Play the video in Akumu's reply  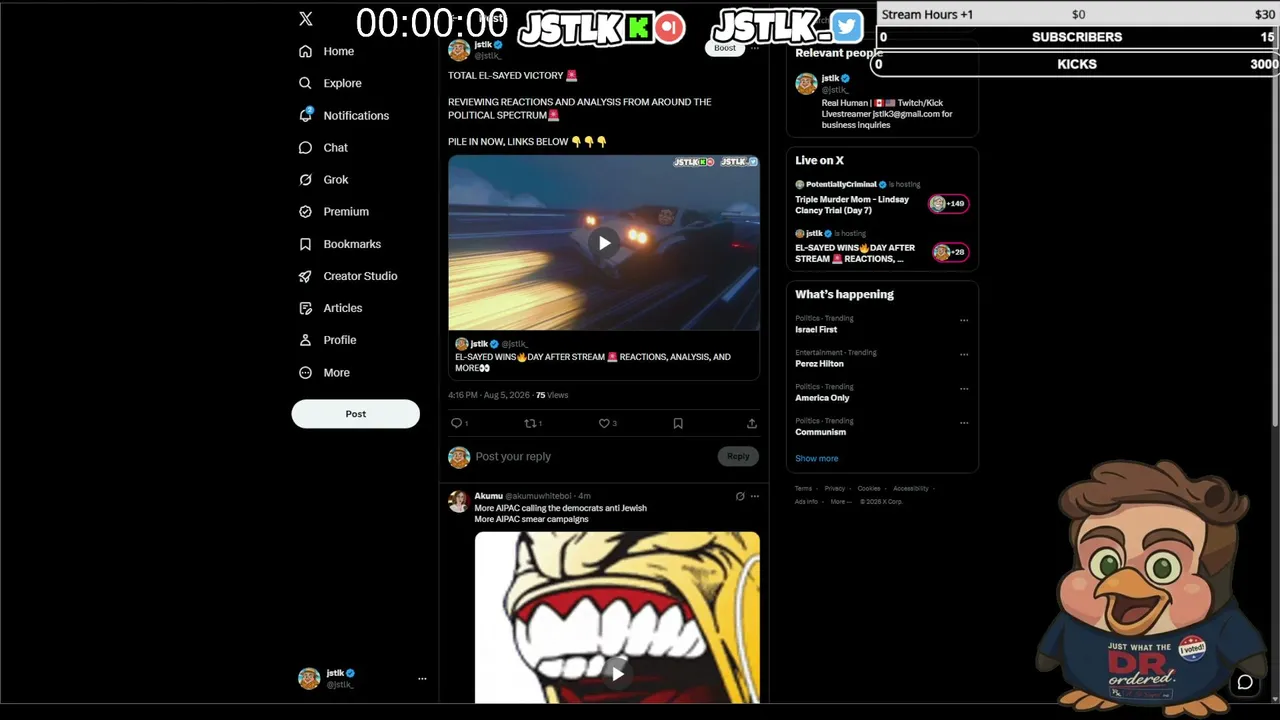pos(617,674)
